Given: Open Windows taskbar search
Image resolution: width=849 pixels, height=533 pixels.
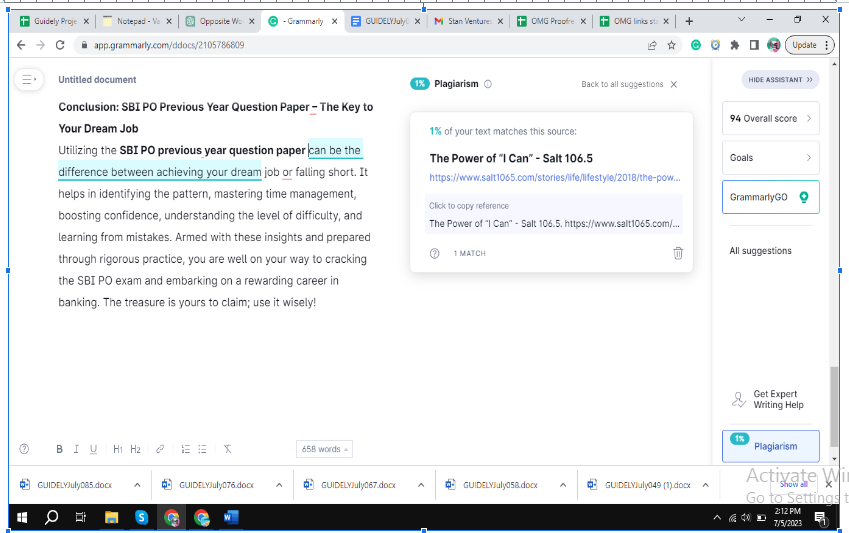Looking at the screenshot, I should point(51,518).
